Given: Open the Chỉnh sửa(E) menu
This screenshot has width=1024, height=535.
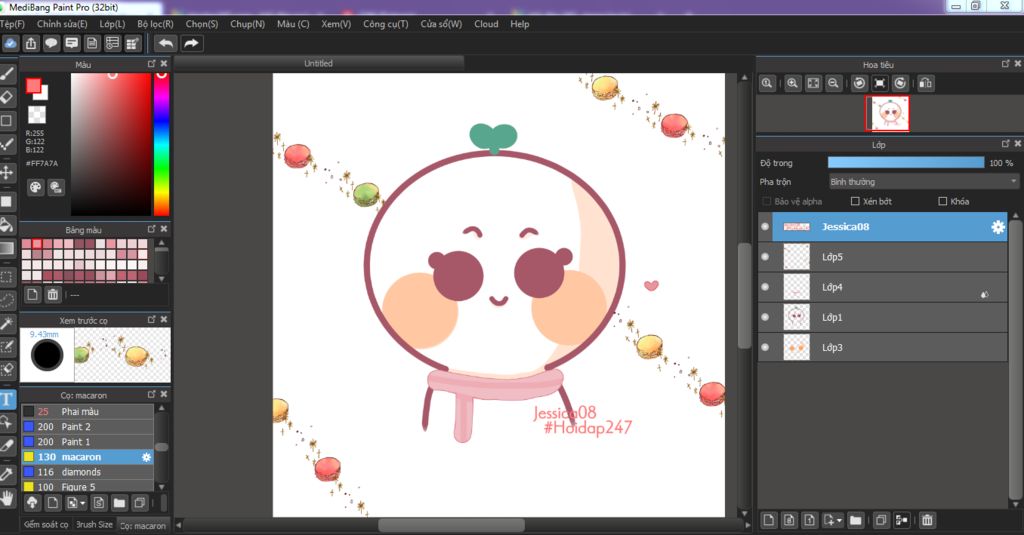Looking at the screenshot, I should [x=62, y=24].
